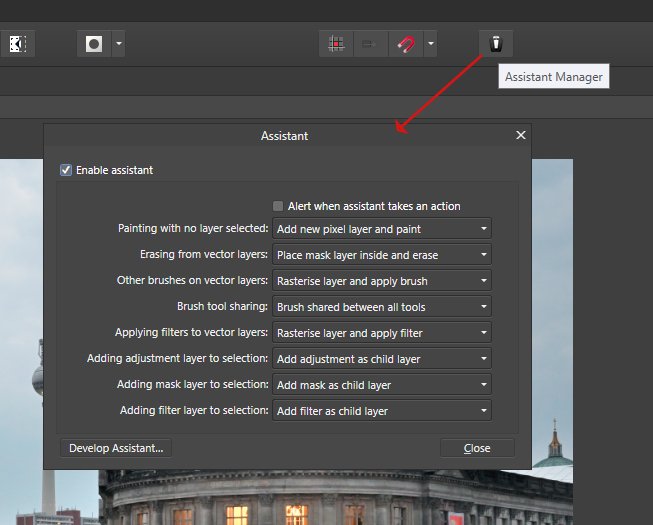653x525 pixels.
Task: Click the Close button in Assistant dialog
Action: coord(477,448)
